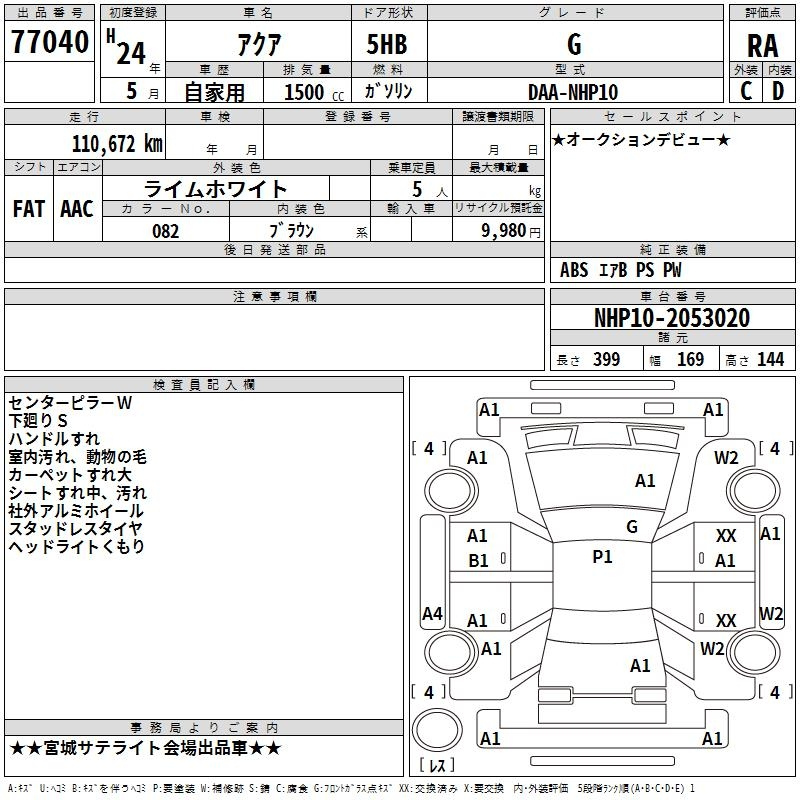The image size is (800, 800).
Task: Click the color number 082
Action: point(166,231)
